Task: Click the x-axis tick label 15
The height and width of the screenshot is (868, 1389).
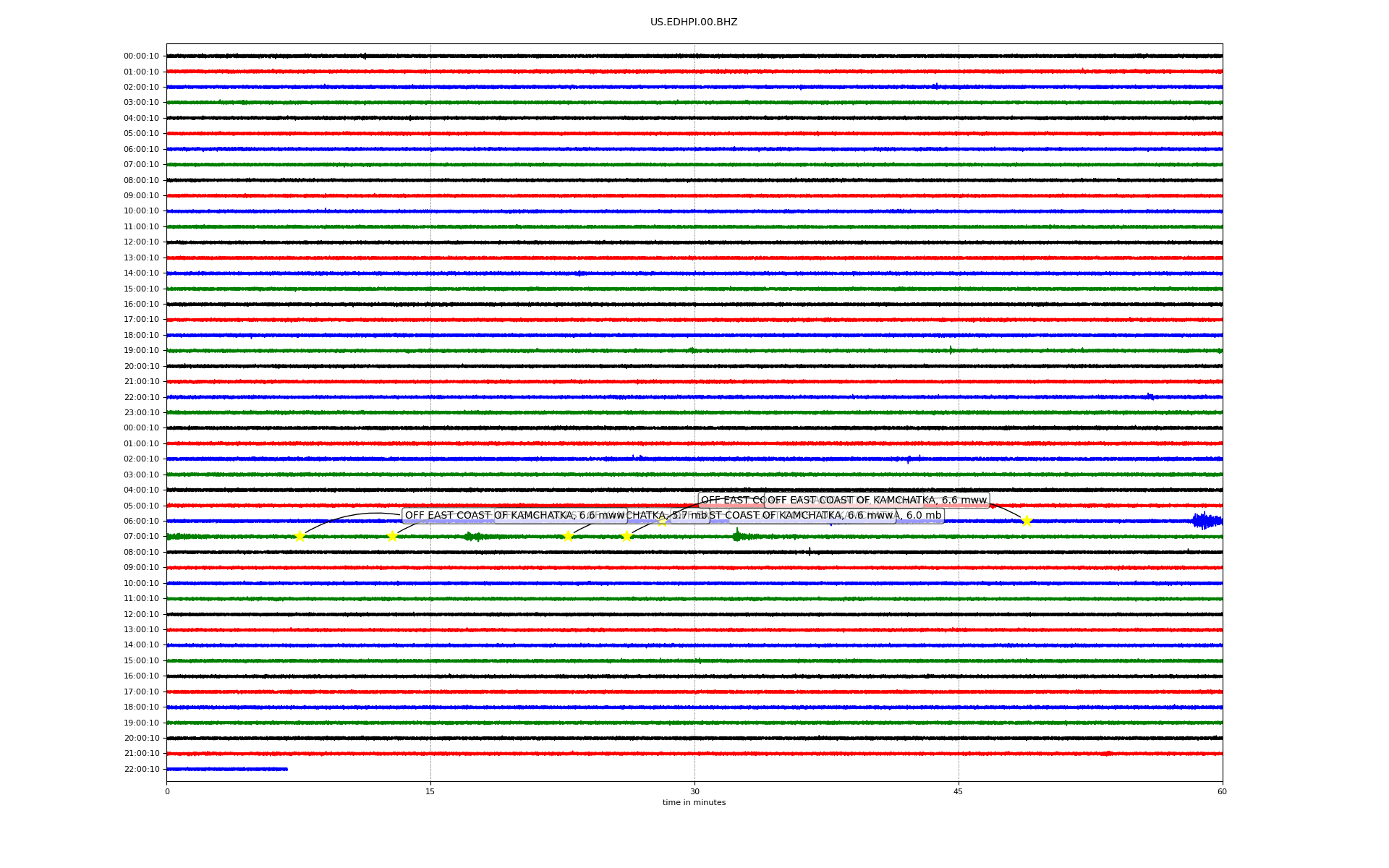Action: [x=430, y=791]
